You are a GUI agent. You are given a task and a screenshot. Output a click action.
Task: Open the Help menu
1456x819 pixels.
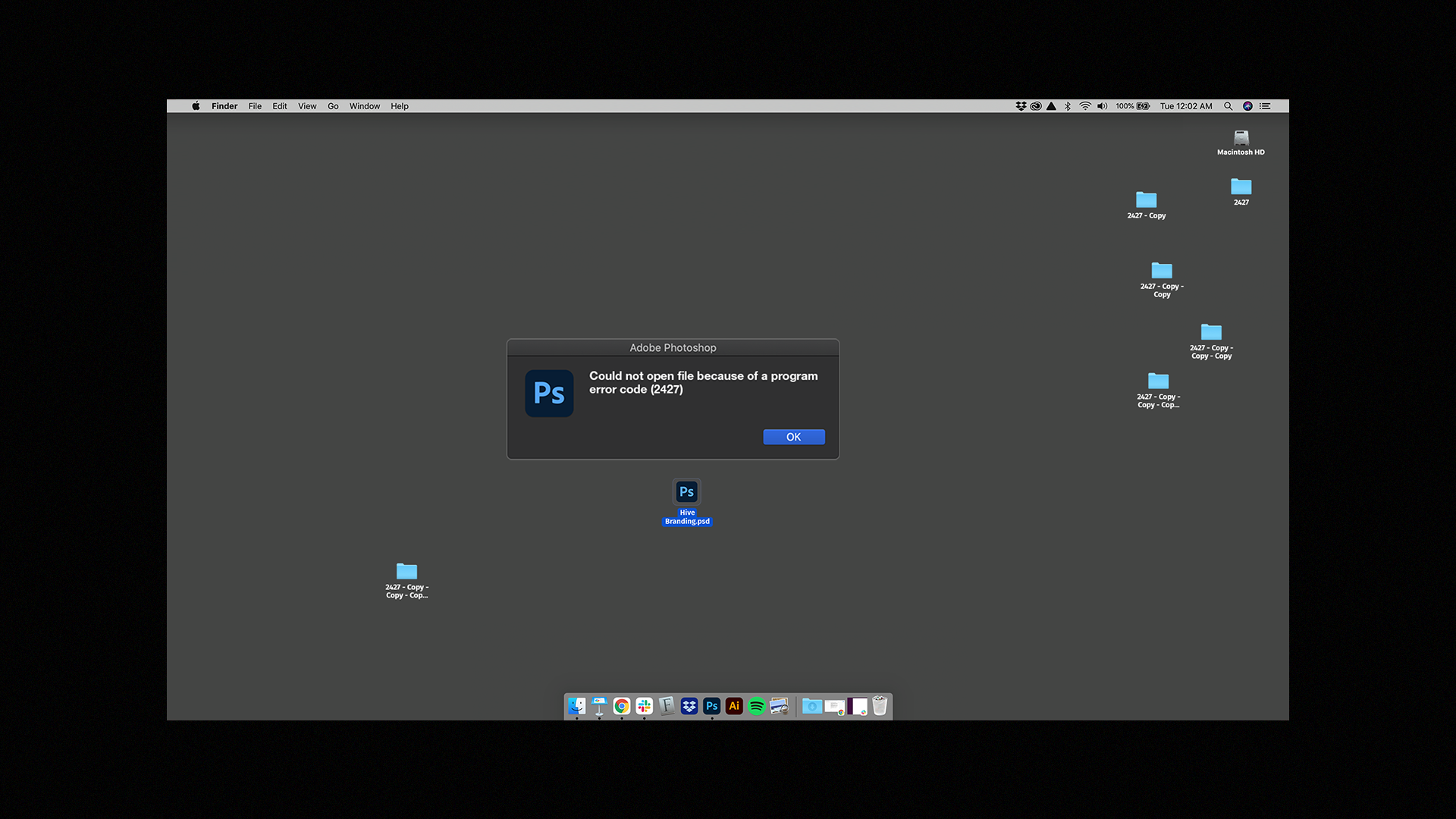tap(400, 106)
